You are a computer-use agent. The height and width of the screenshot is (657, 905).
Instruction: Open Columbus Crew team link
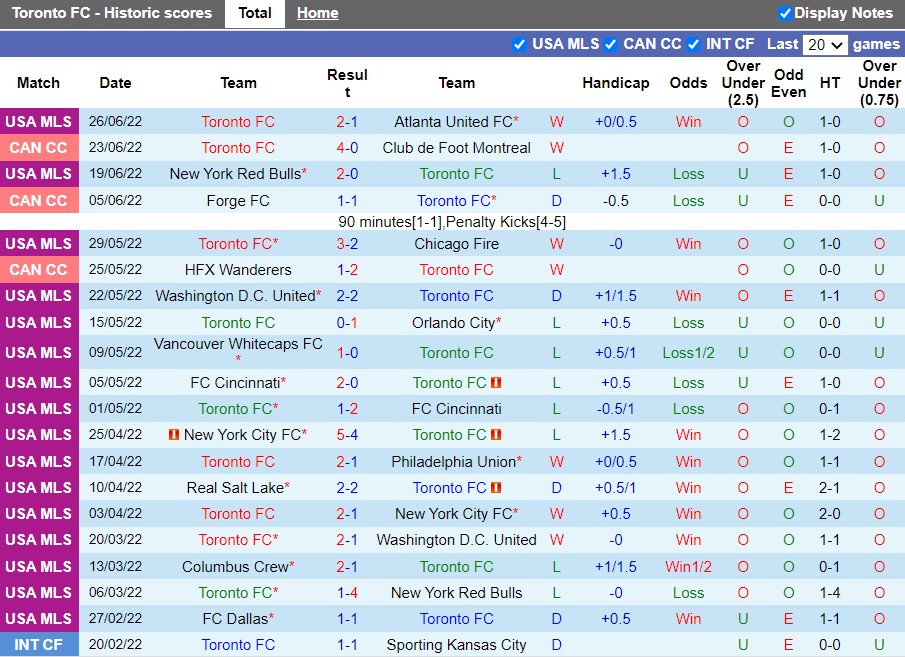[235, 567]
